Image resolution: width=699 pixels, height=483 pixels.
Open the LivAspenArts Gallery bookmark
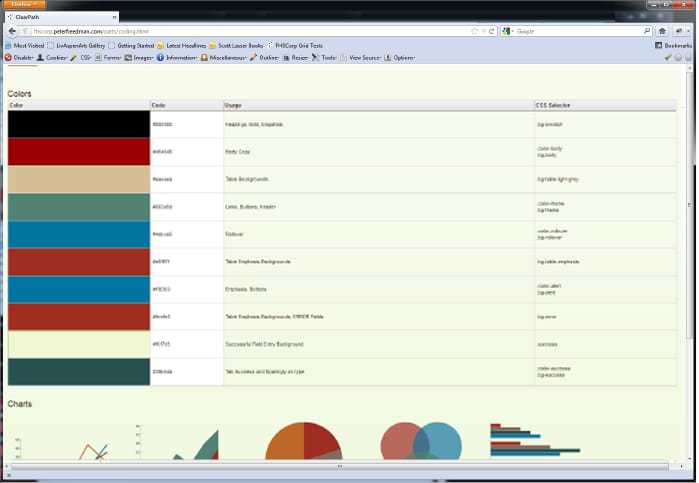coord(76,45)
